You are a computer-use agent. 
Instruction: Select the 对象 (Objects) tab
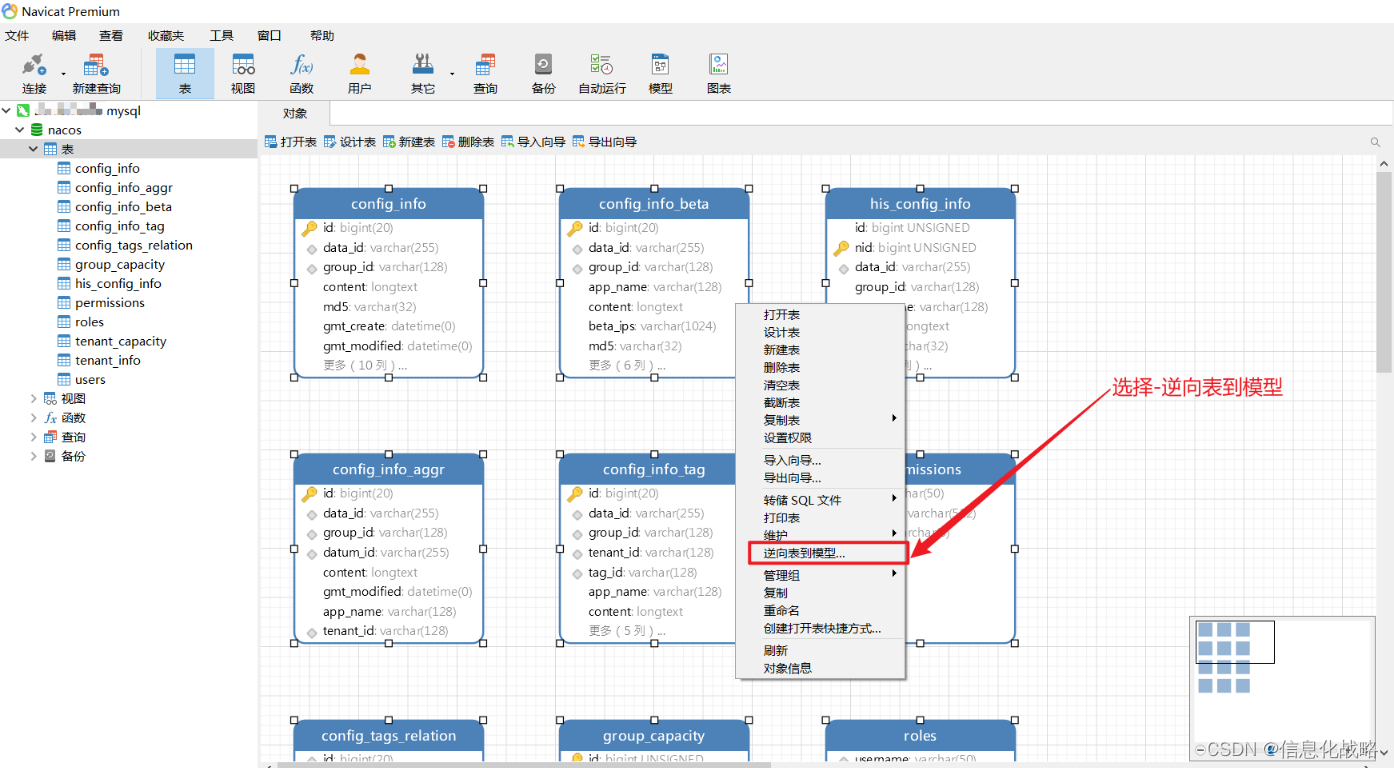pos(295,113)
